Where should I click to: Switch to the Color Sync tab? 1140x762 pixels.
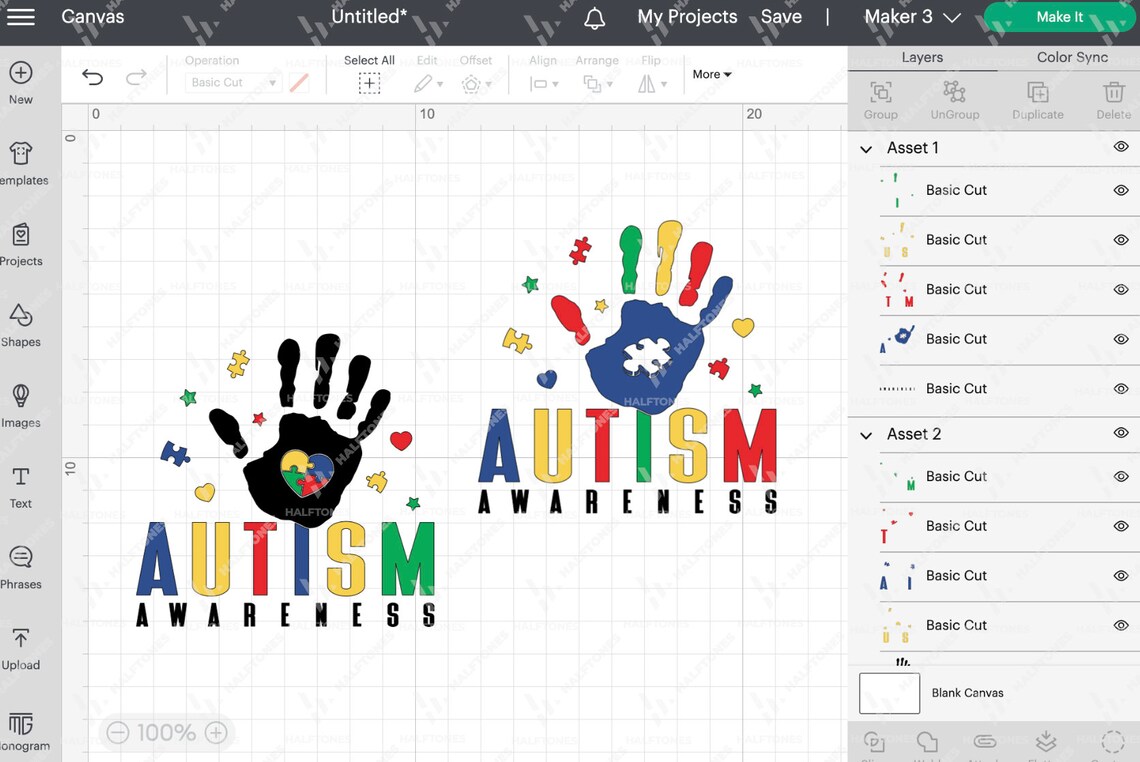1071,57
